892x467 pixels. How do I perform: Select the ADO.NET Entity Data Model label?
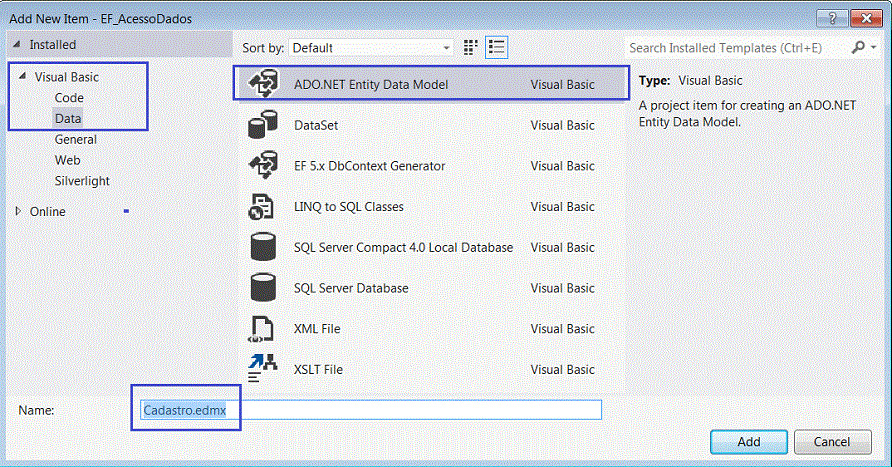[371, 84]
